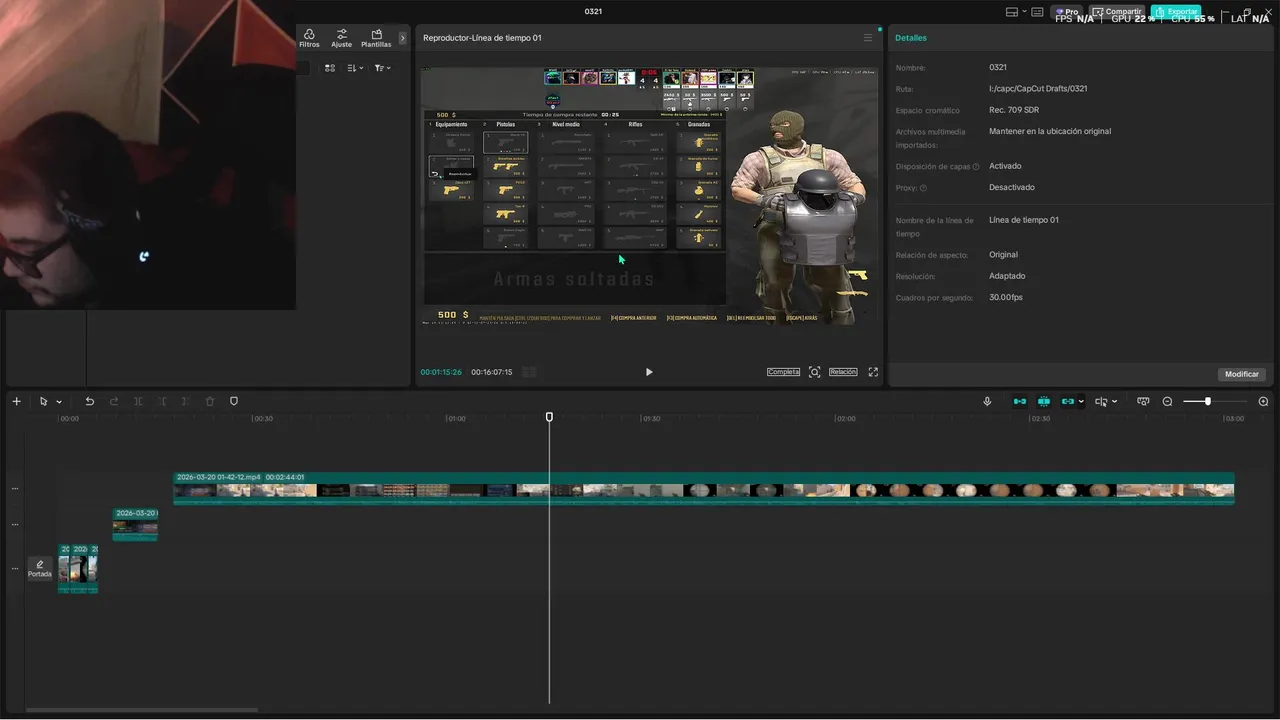Open the filter dropdown in media panel

pyautogui.click(x=382, y=68)
